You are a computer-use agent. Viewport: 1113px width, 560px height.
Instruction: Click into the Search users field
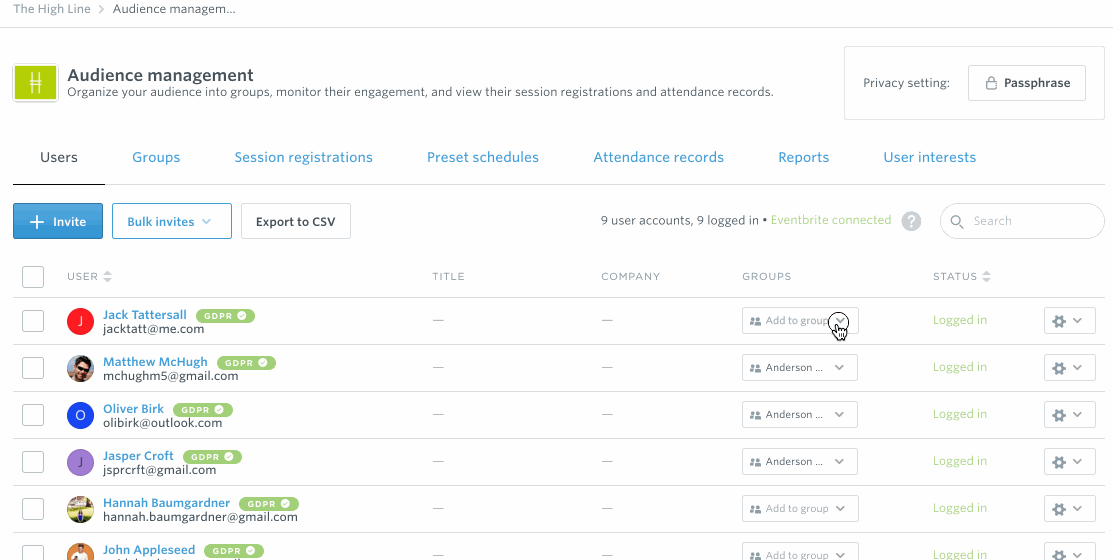(x=1022, y=221)
